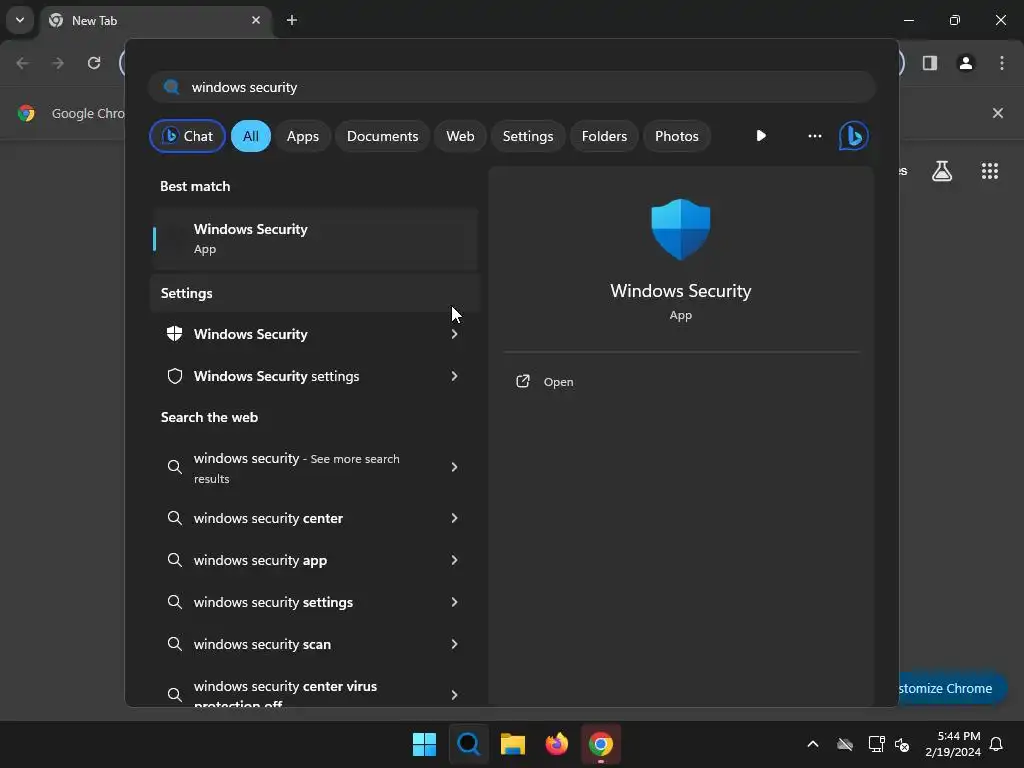Viewport: 1024px width, 768px height.
Task: Click the Search Labs flask icon in Chrome
Action: coord(942,171)
